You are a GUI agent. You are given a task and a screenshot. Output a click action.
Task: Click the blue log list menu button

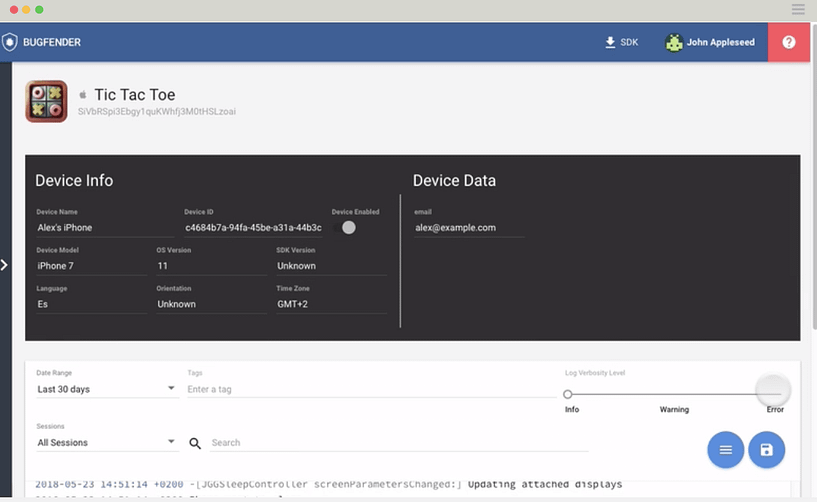pos(725,449)
